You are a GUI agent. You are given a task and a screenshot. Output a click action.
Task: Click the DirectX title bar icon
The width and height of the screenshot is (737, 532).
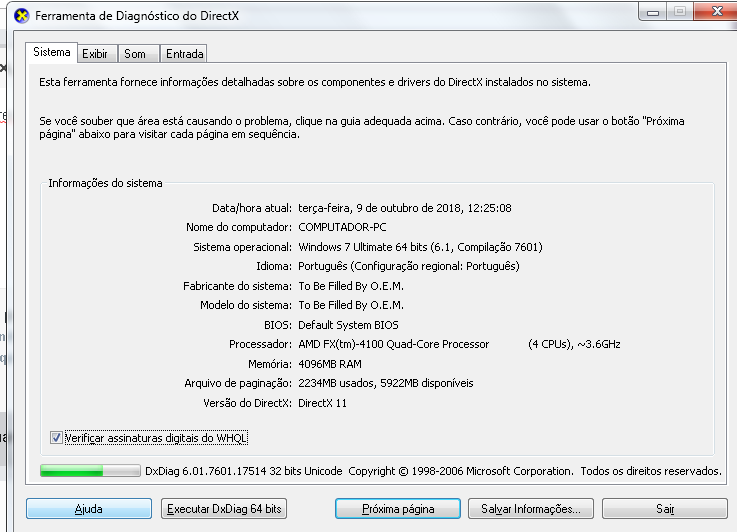point(22,16)
